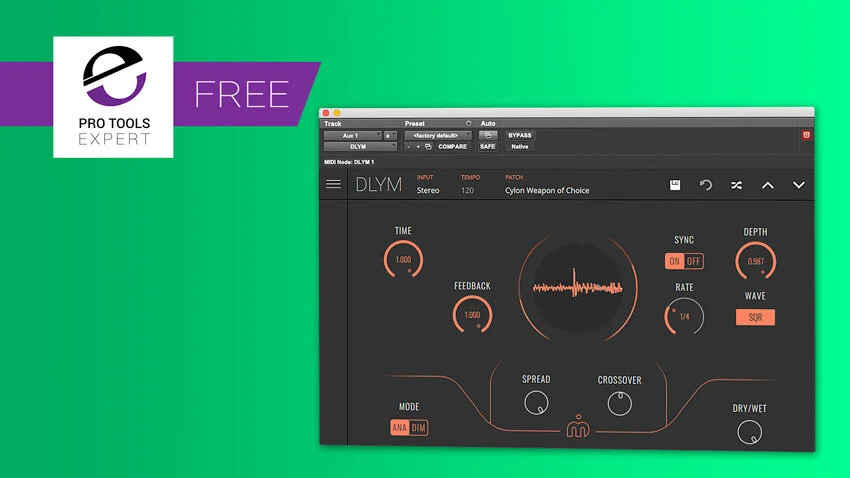Click the DLYM title text

point(378,185)
